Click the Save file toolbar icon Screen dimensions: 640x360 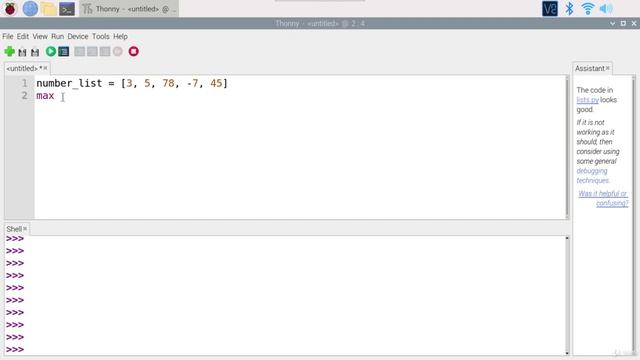coord(35,52)
